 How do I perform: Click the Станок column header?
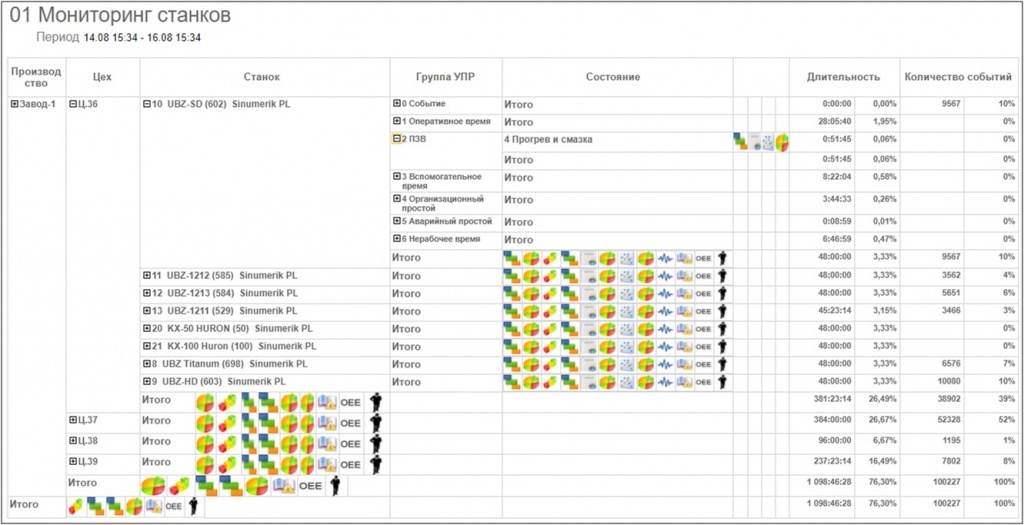pos(264,77)
